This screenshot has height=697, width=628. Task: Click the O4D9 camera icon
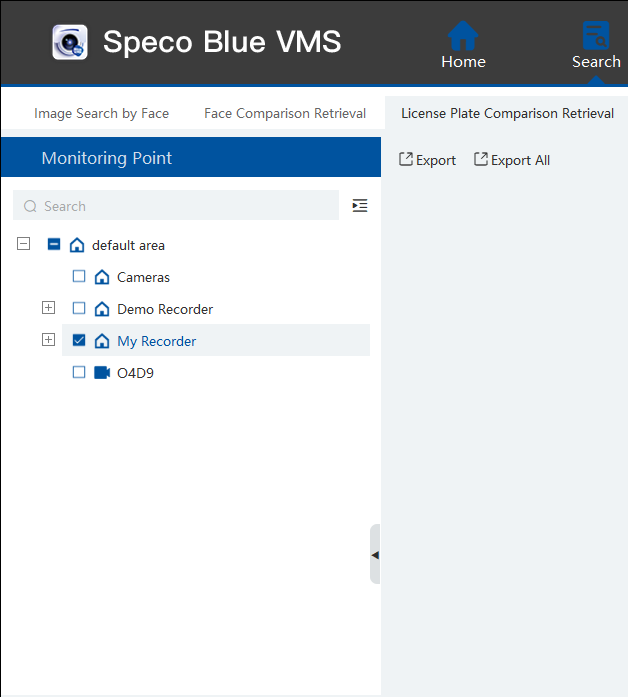pyautogui.click(x=102, y=373)
